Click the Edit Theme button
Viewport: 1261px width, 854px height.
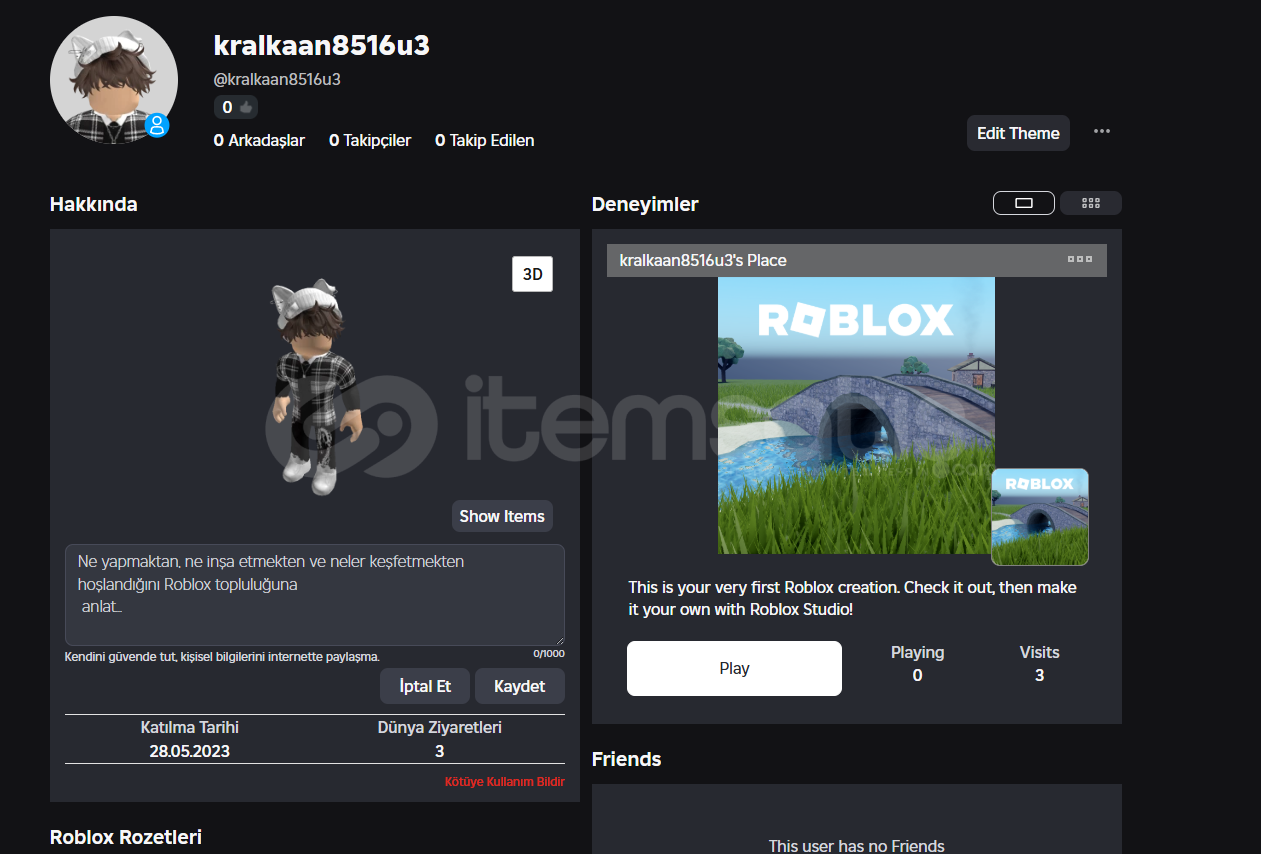[1018, 133]
